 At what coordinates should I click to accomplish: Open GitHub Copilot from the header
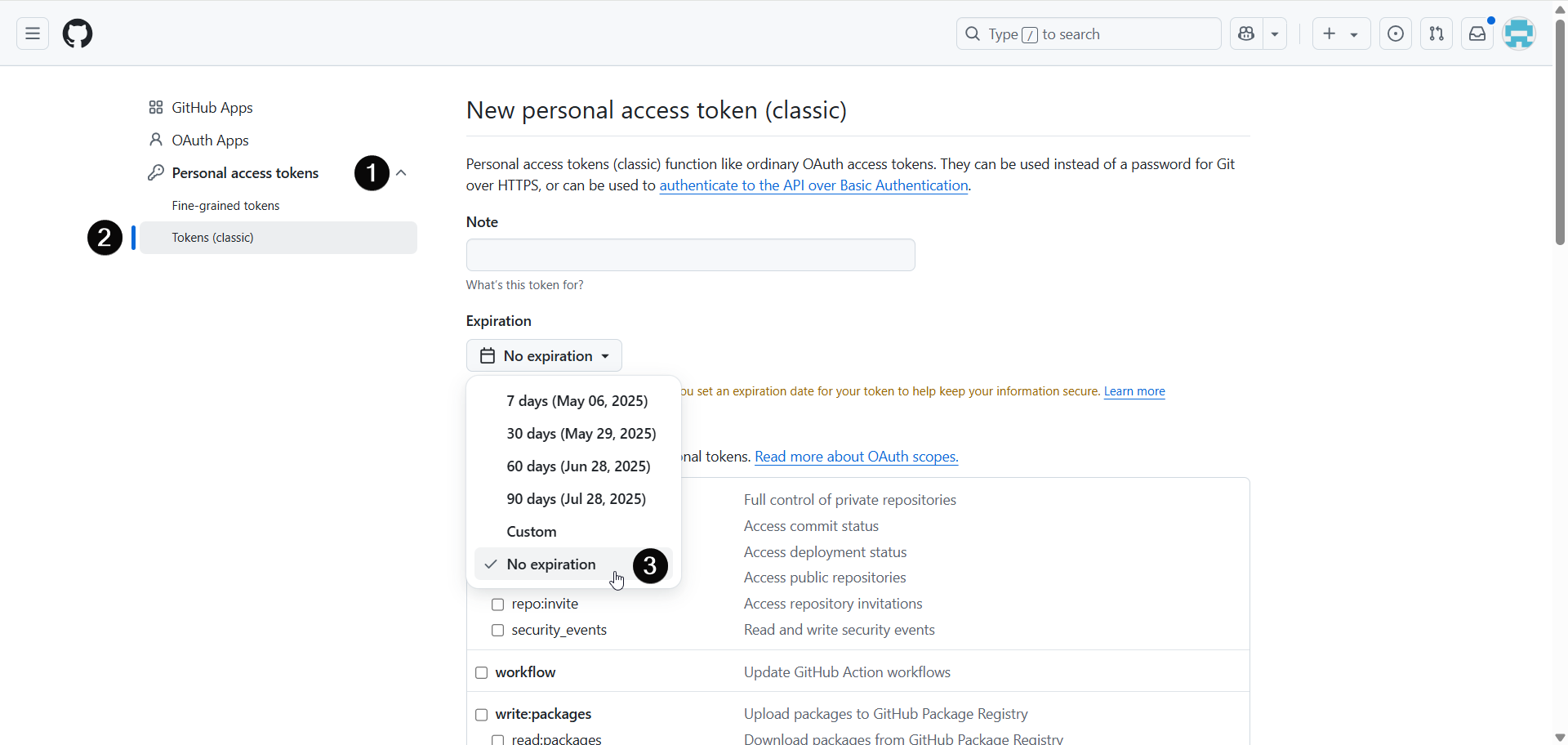coord(1246,33)
